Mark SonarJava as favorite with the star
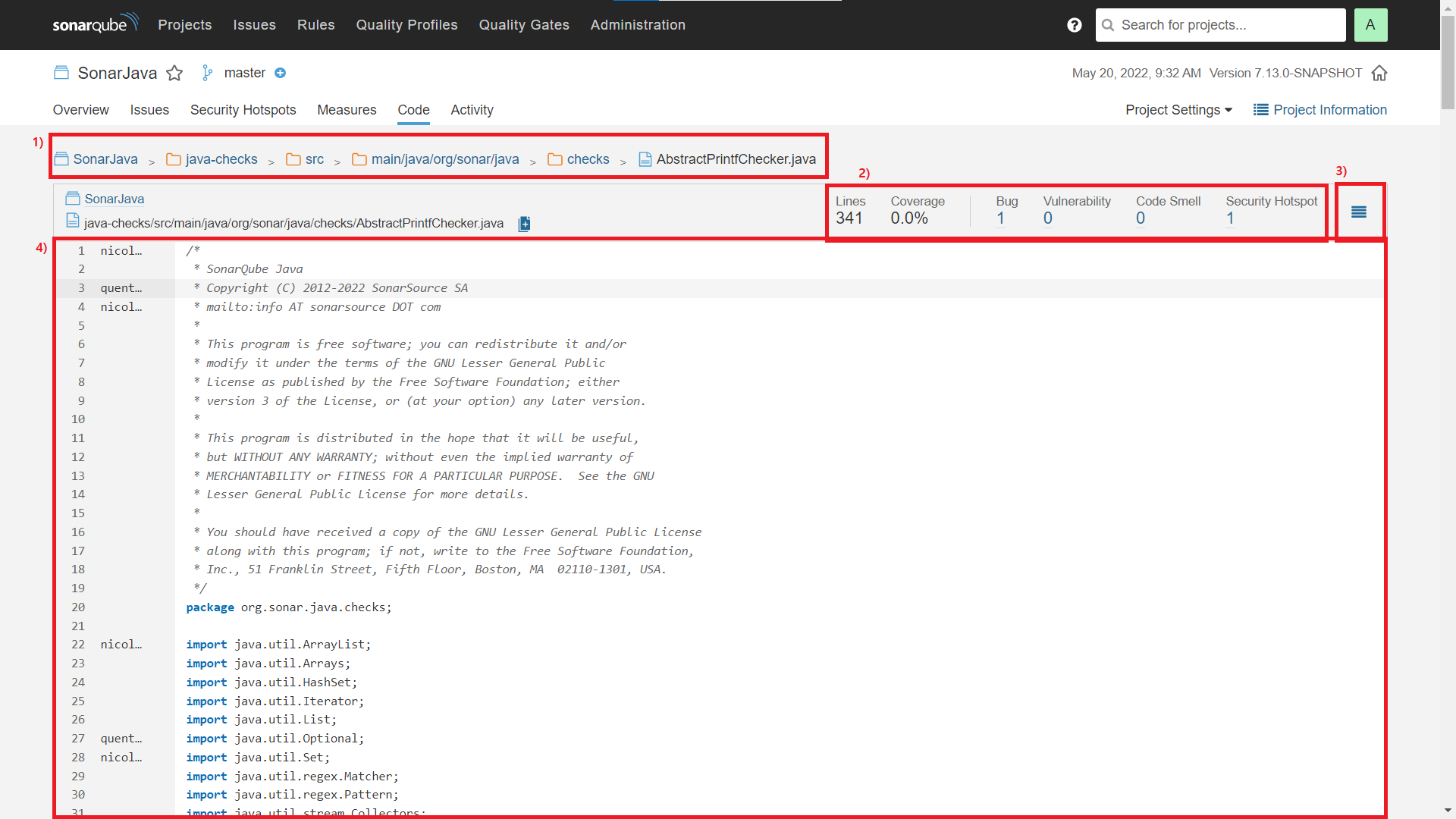Viewport: 1456px width, 819px height. [174, 73]
